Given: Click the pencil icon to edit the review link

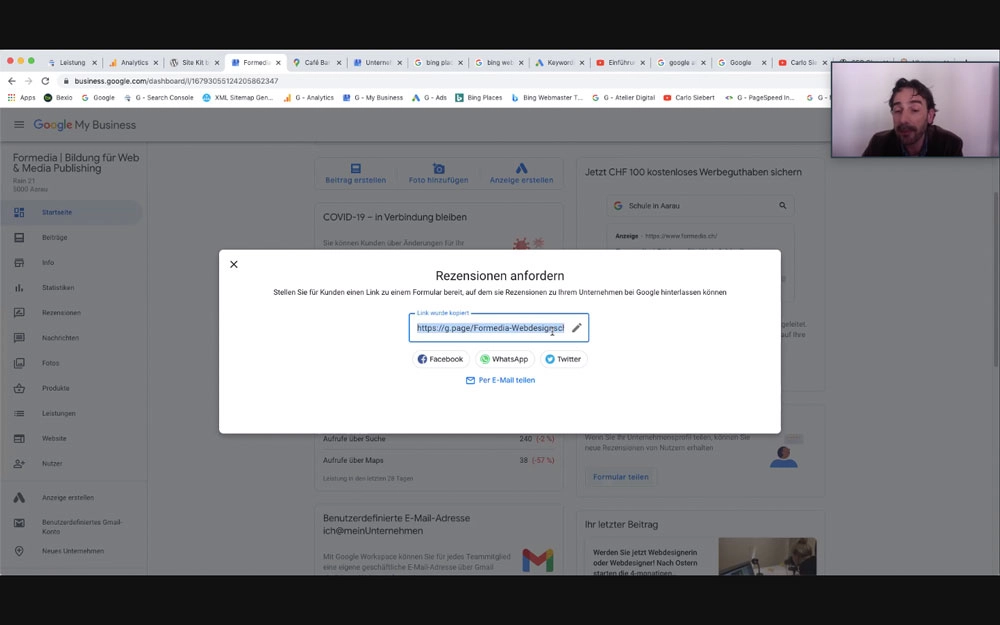Looking at the screenshot, I should pyautogui.click(x=576, y=327).
